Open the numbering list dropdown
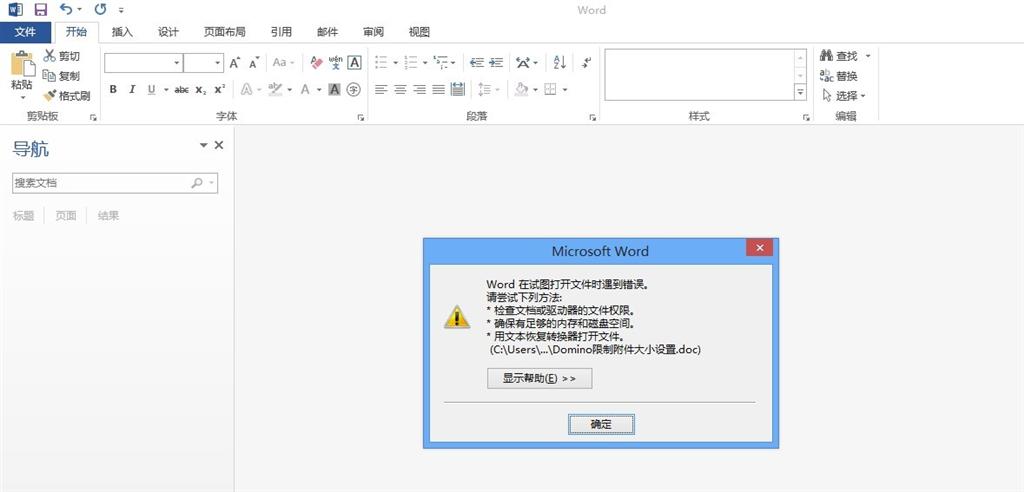The image size is (1024, 492). pos(425,63)
